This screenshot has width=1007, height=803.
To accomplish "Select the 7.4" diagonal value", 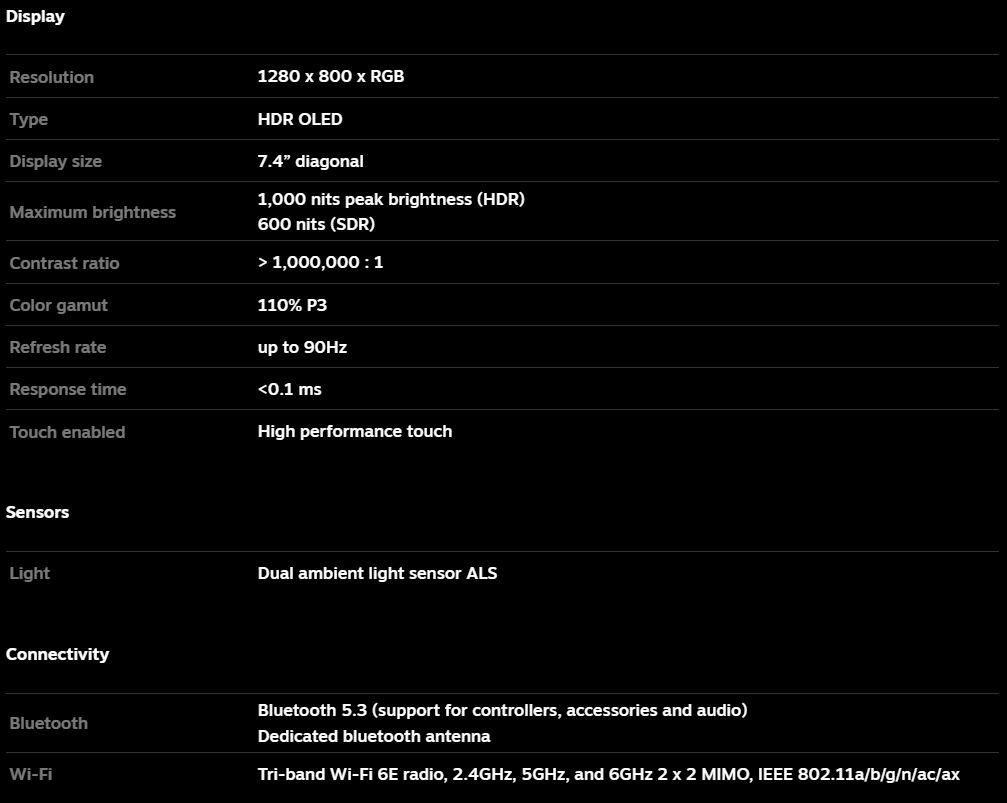I will click(310, 161).
